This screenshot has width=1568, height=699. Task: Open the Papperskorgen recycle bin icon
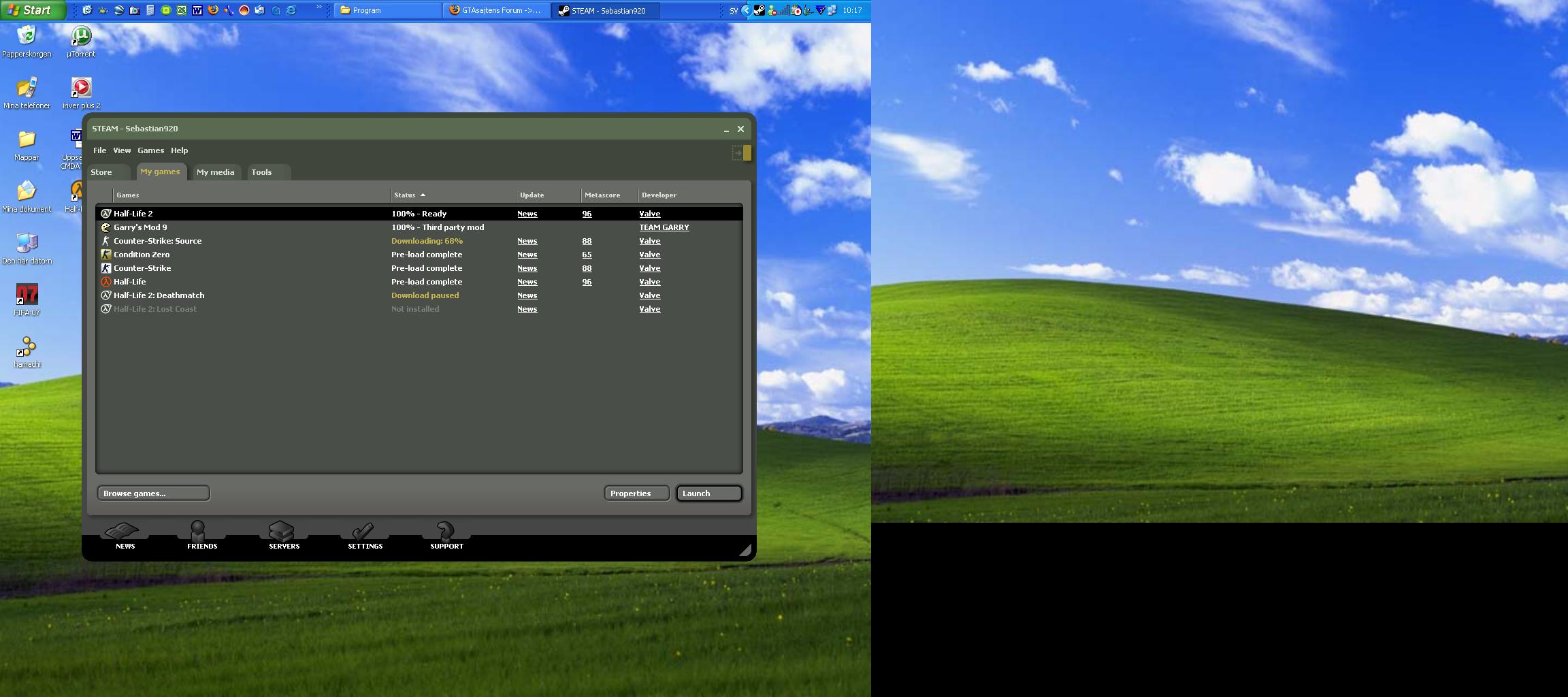(27, 40)
